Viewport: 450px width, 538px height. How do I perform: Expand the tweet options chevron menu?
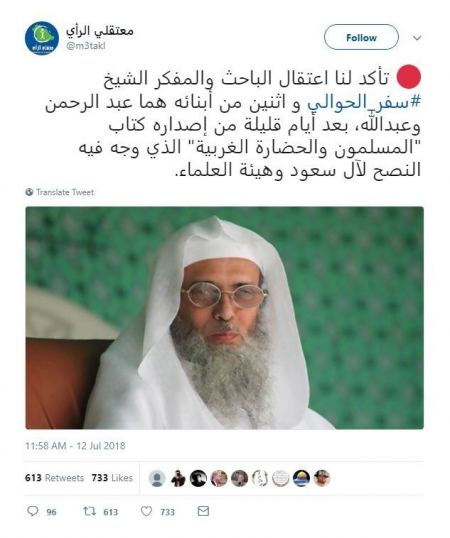[417, 37]
